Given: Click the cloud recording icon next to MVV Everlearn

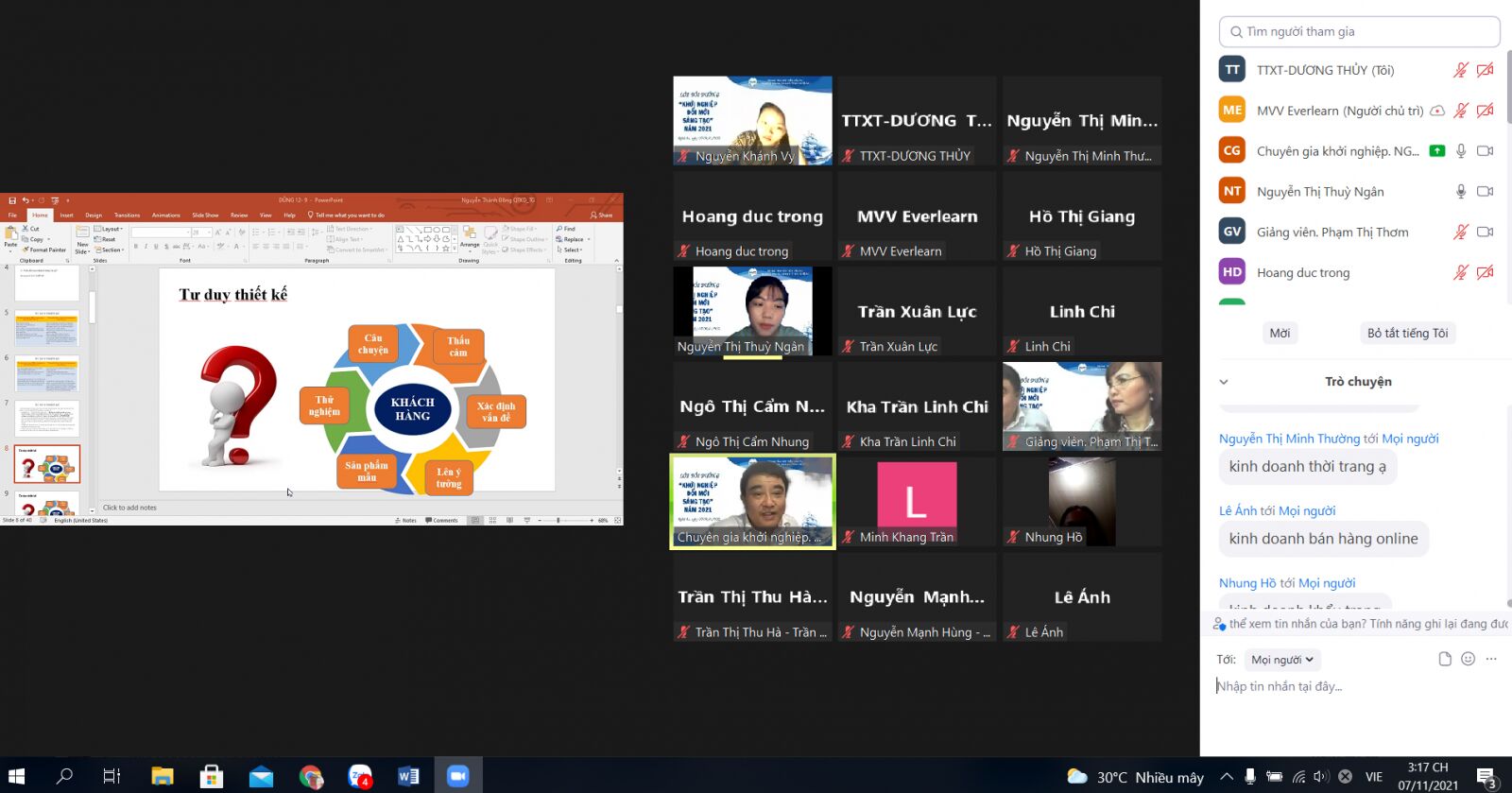Looking at the screenshot, I should pos(1436,111).
